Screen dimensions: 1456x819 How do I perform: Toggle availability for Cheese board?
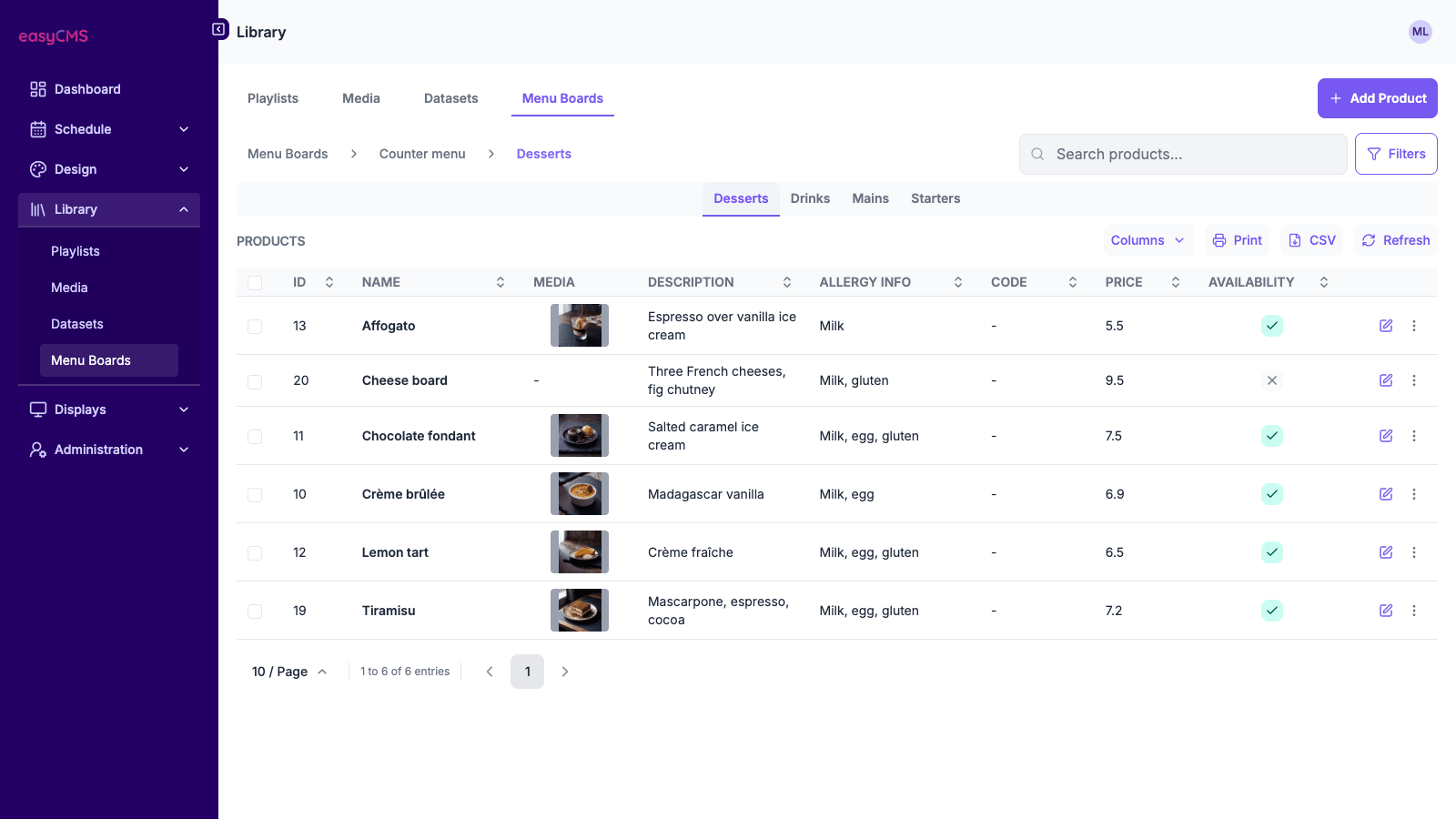(x=1272, y=380)
